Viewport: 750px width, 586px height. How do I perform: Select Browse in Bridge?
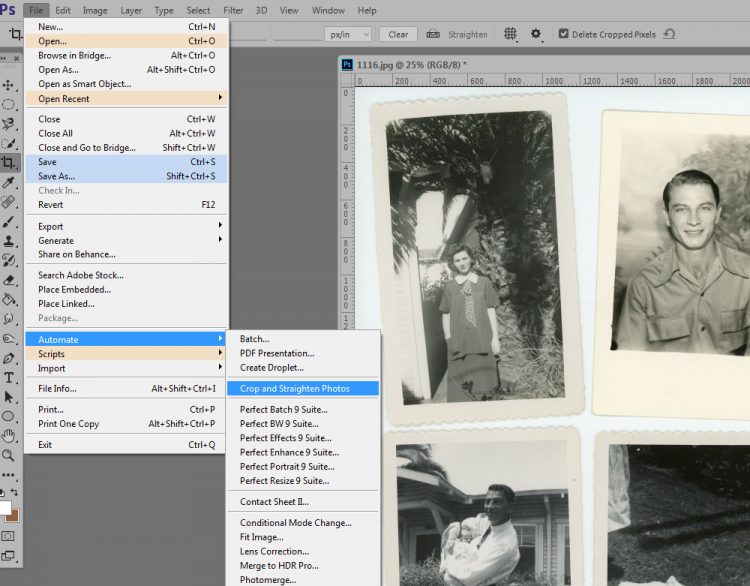(126, 55)
